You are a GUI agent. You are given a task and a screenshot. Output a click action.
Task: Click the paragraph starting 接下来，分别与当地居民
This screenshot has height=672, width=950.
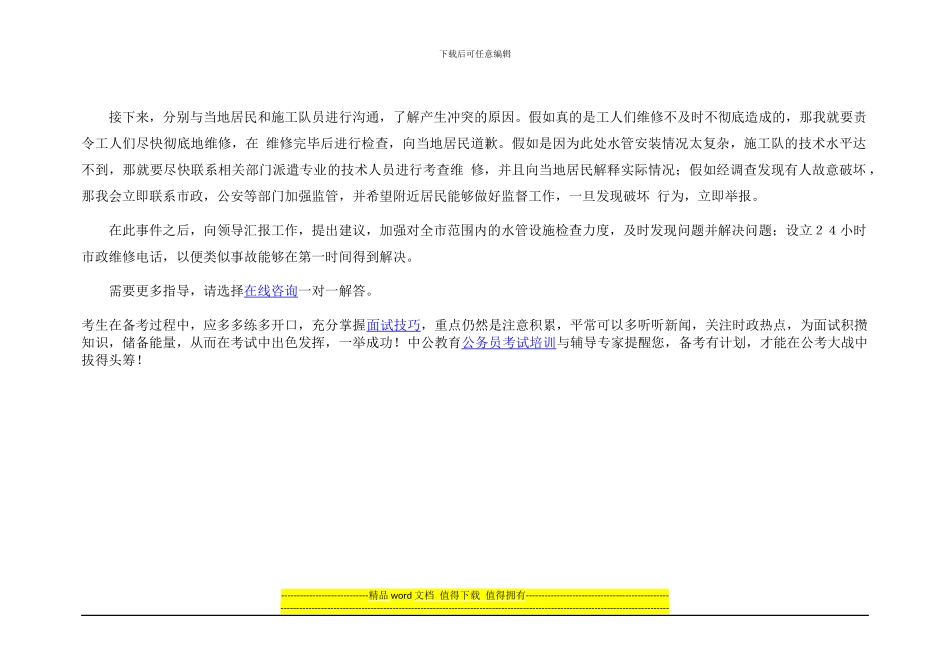[x=479, y=156]
